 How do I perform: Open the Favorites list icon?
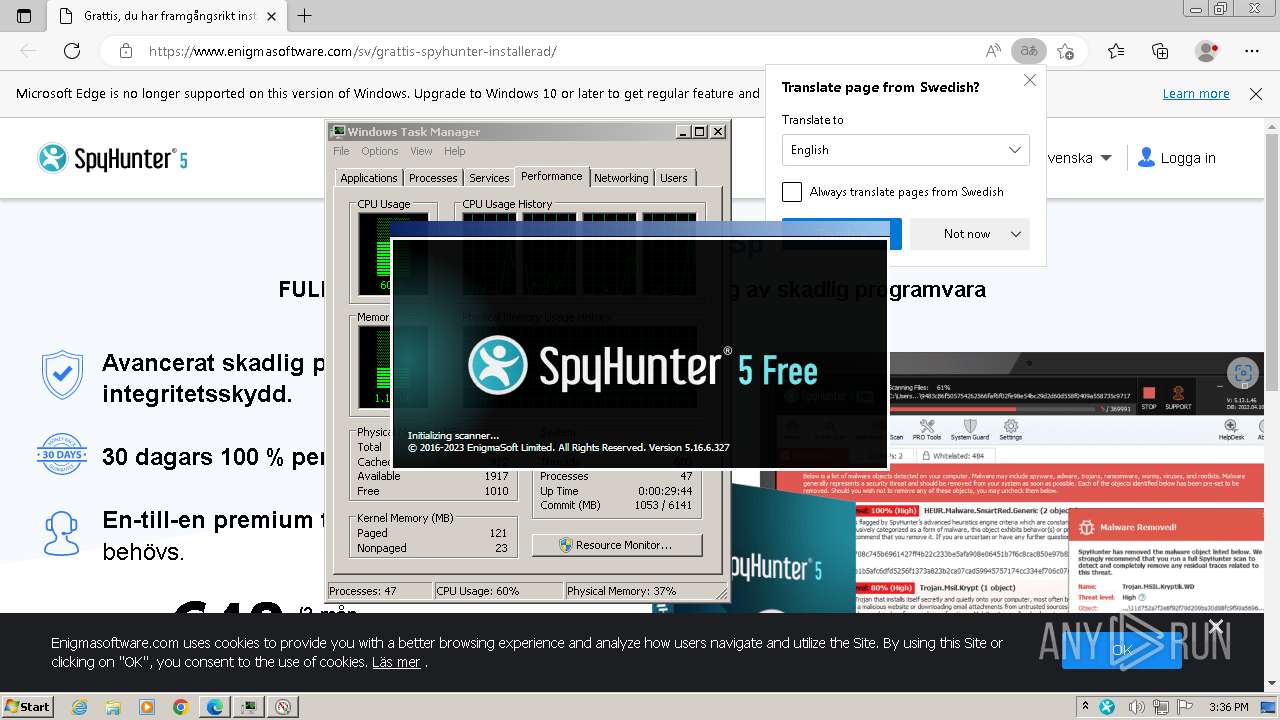(1116, 51)
